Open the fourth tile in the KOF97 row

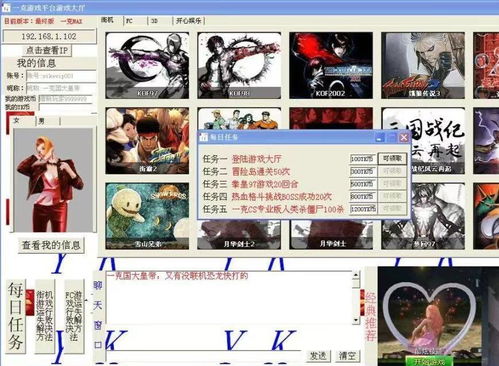click(x=423, y=65)
